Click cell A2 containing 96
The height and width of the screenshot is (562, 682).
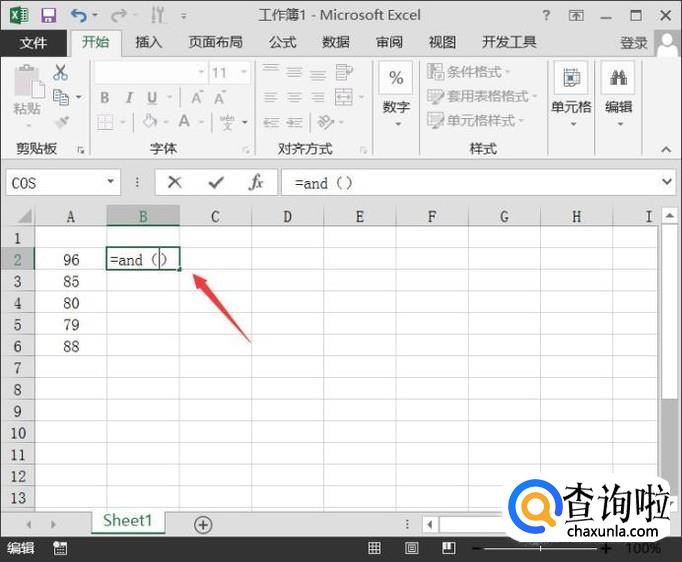click(71, 259)
